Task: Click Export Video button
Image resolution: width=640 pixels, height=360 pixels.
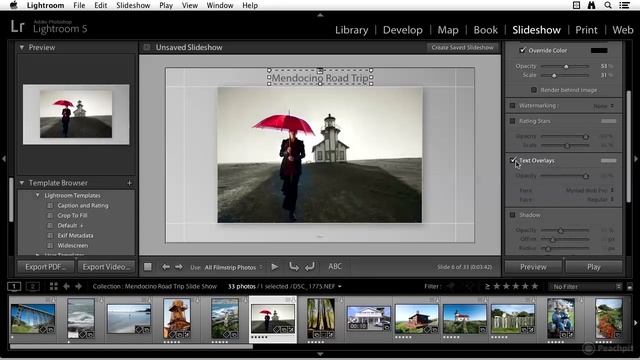Action: pos(106,267)
